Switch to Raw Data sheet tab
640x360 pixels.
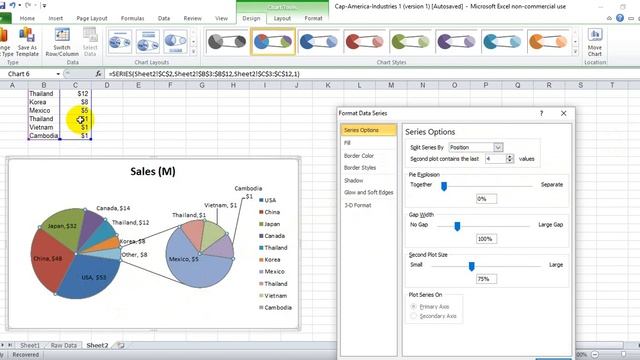pyautogui.click(x=63, y=345)
